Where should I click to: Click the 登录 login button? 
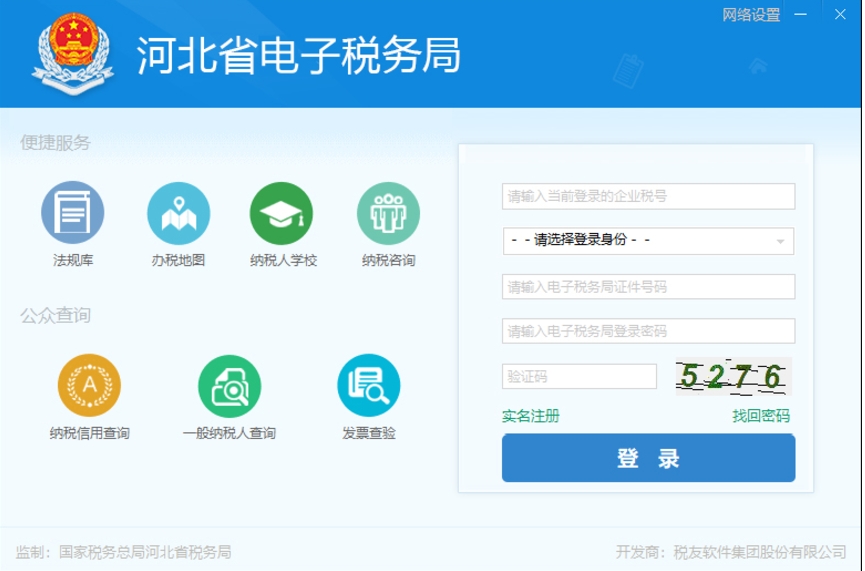pos(648,458)
